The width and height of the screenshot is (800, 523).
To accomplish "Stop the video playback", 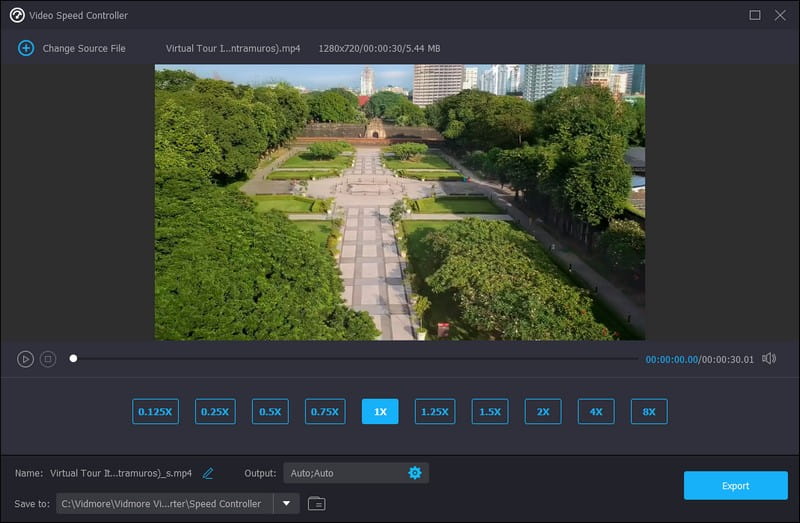I will tap(48, 359).
